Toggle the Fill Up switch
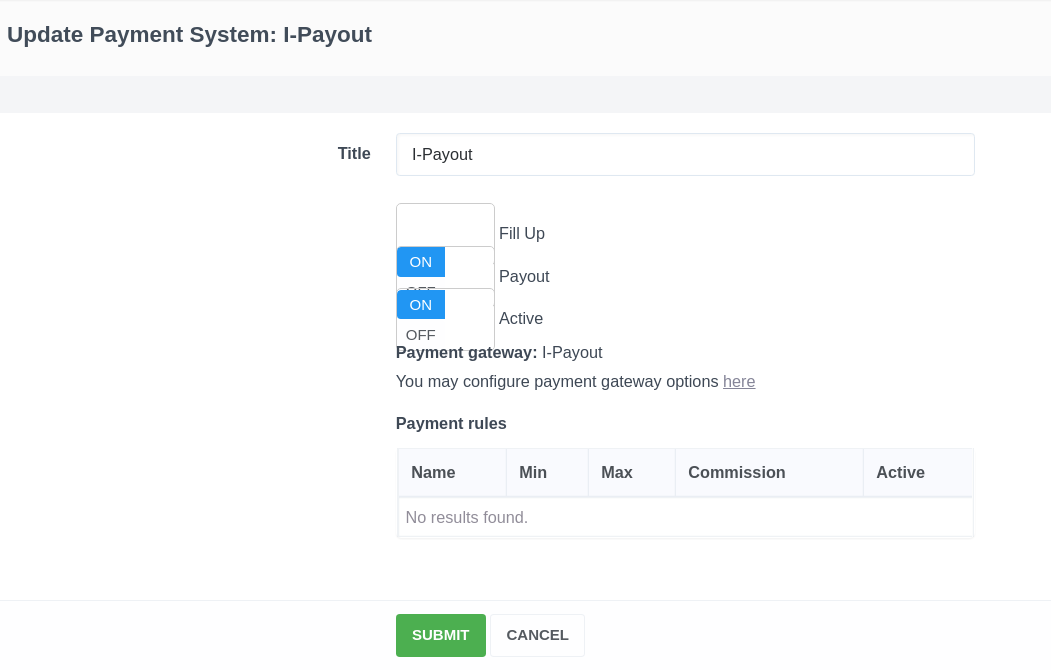This screenshot has width=1051, height=670. point(445,224)
